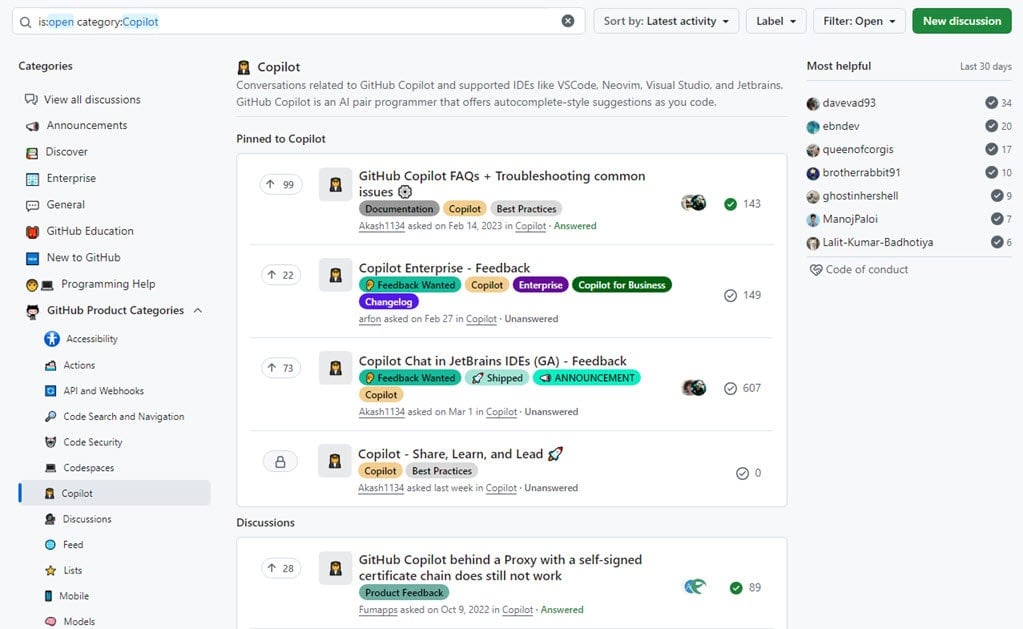Collapse GitHub Product Categories chevron

pos(198,311)
